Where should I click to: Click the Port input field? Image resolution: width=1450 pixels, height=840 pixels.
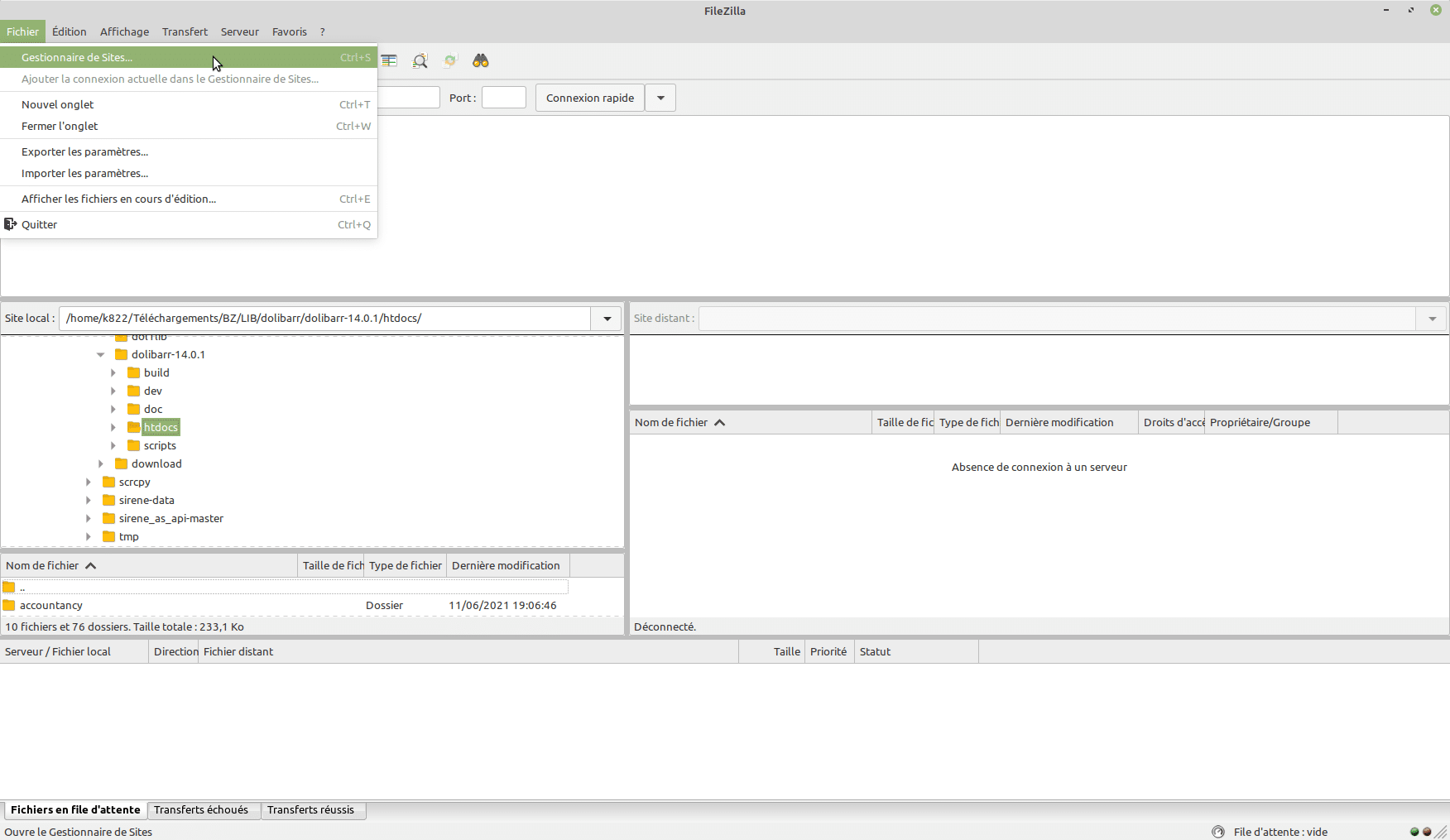(504, 98)
